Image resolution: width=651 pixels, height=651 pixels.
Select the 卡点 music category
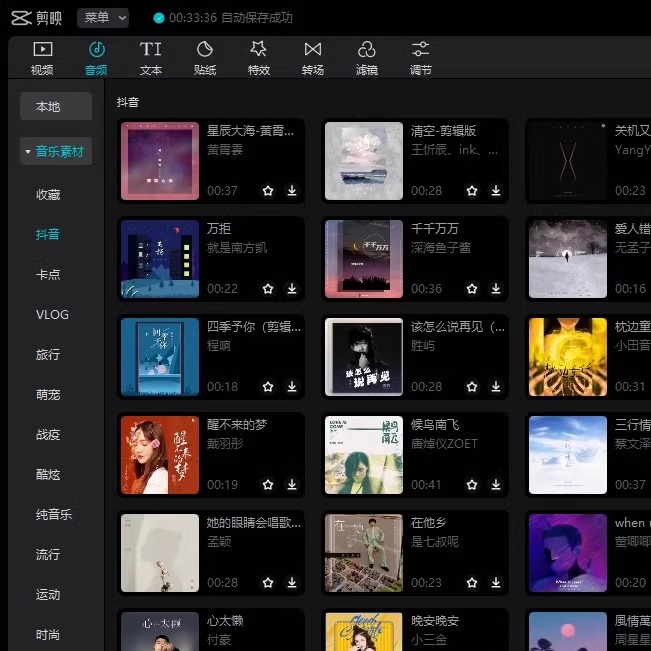tap(48, 274)
